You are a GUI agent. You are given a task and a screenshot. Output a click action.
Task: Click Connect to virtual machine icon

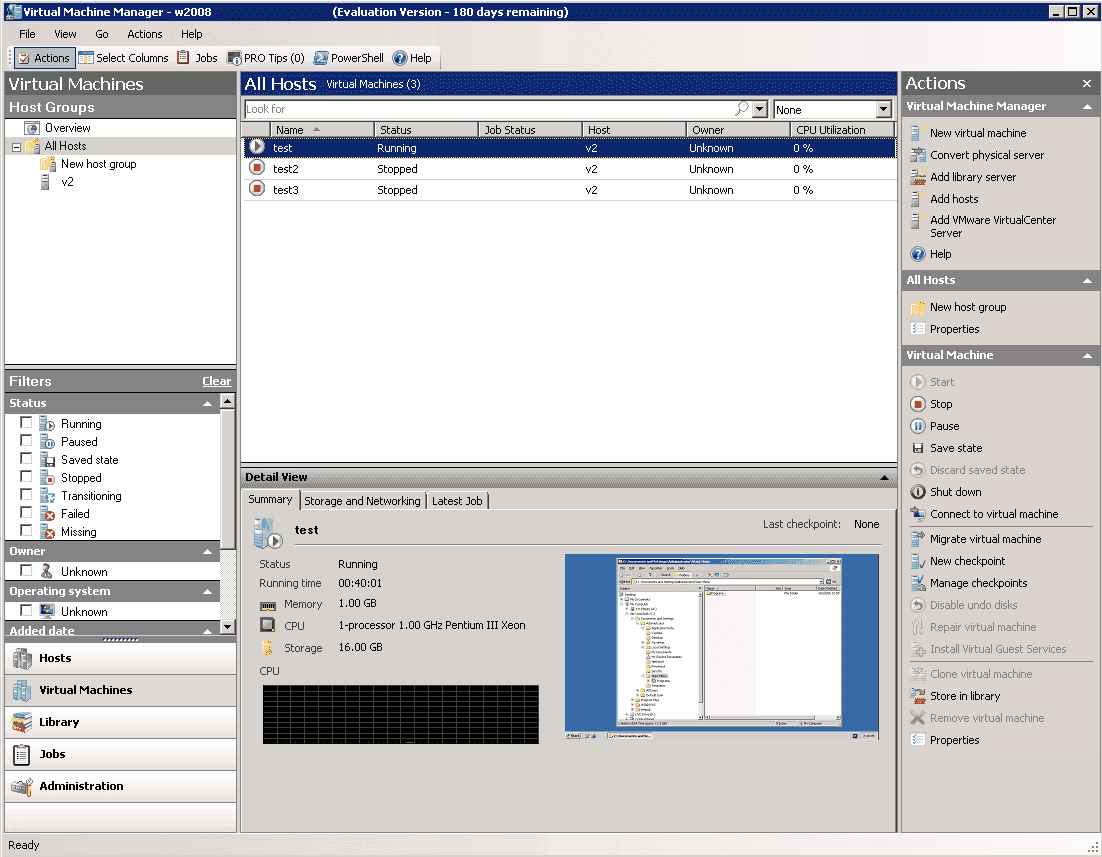click(x=917, y=513)
